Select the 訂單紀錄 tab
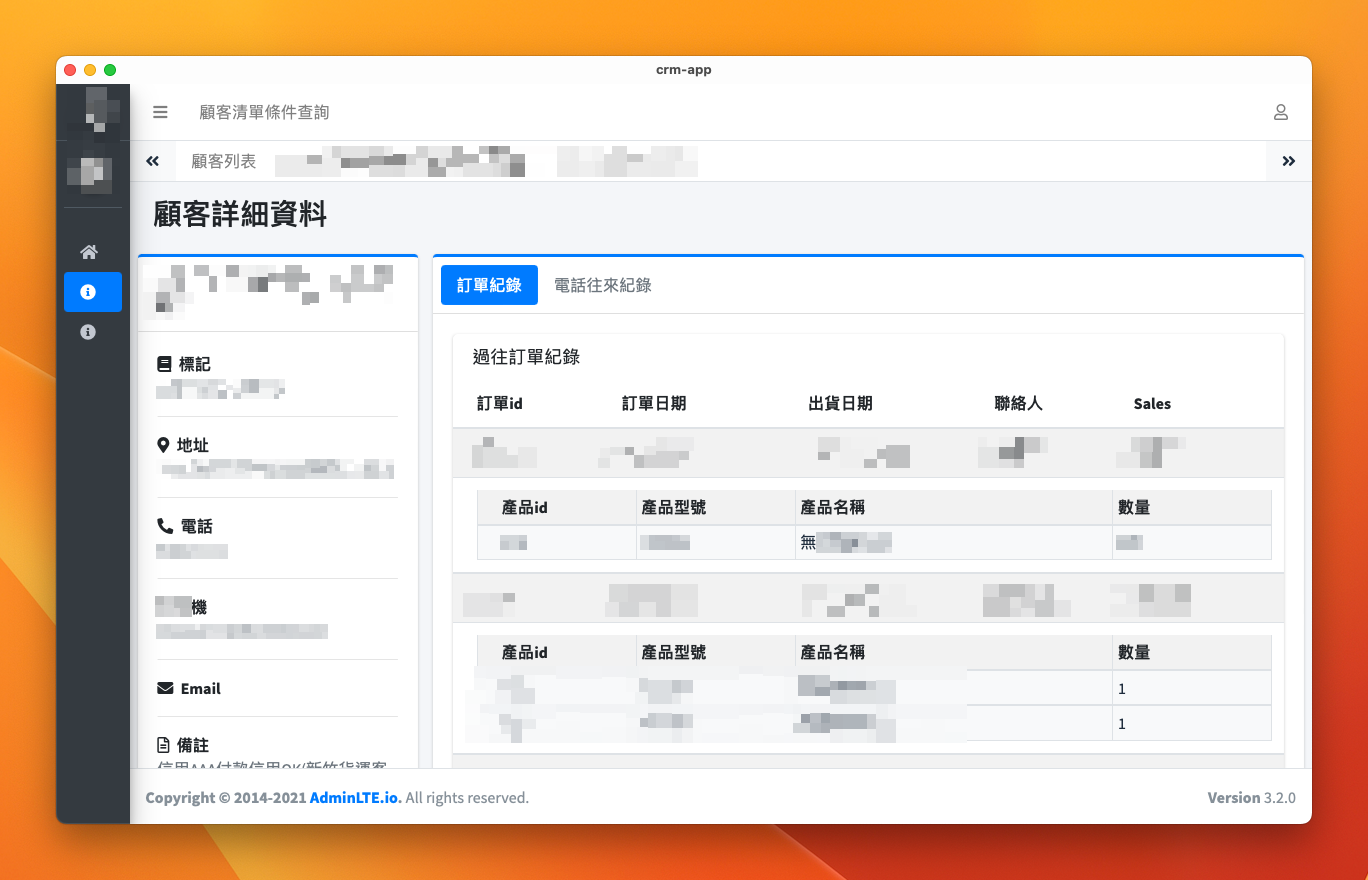 click(489, 285)
